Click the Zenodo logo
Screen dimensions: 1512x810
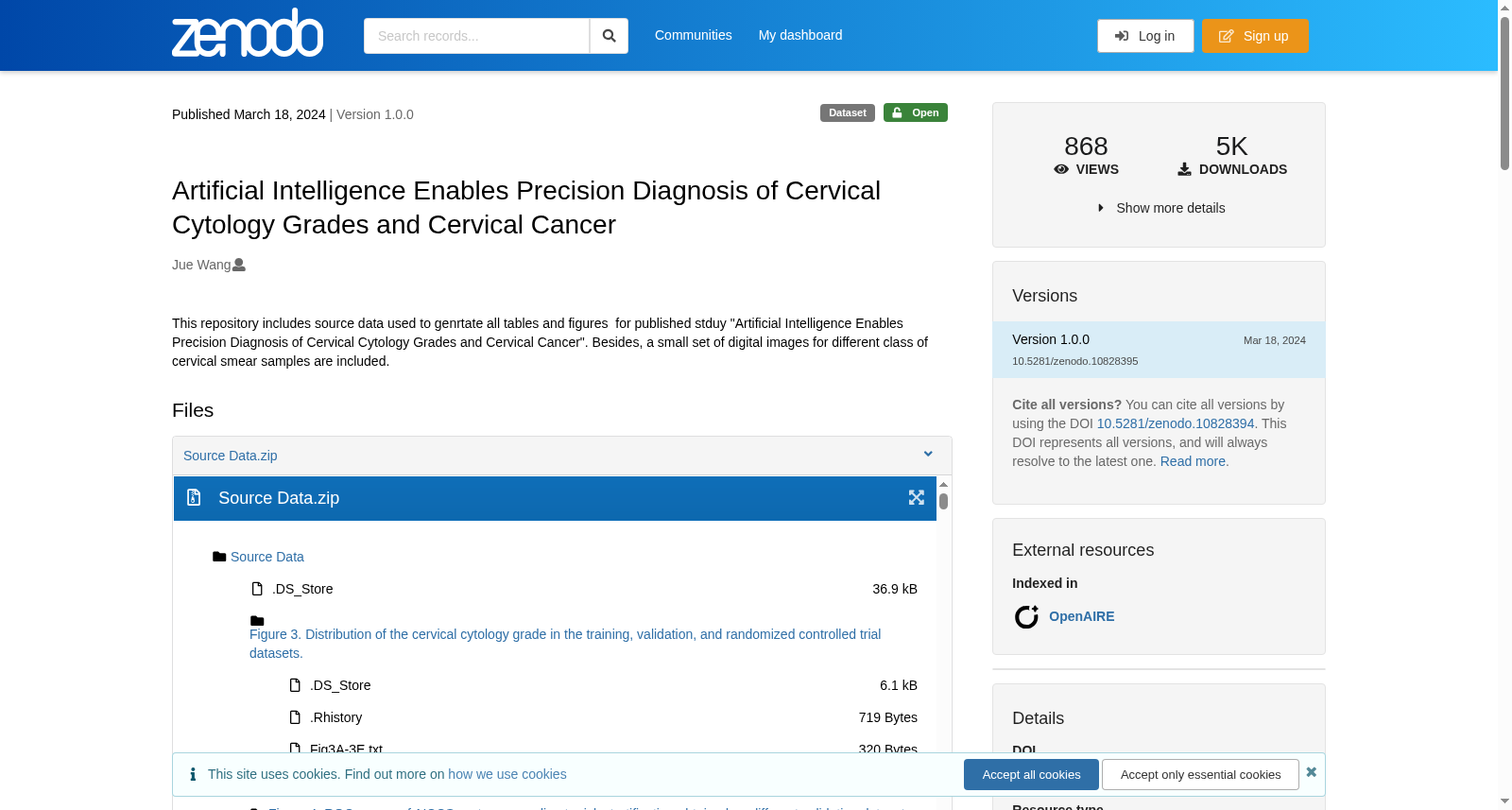[x=248, y=33]
